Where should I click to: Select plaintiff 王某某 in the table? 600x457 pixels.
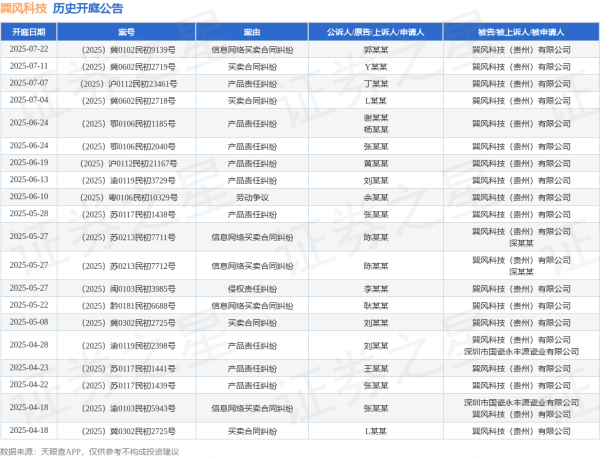(376, 368)
